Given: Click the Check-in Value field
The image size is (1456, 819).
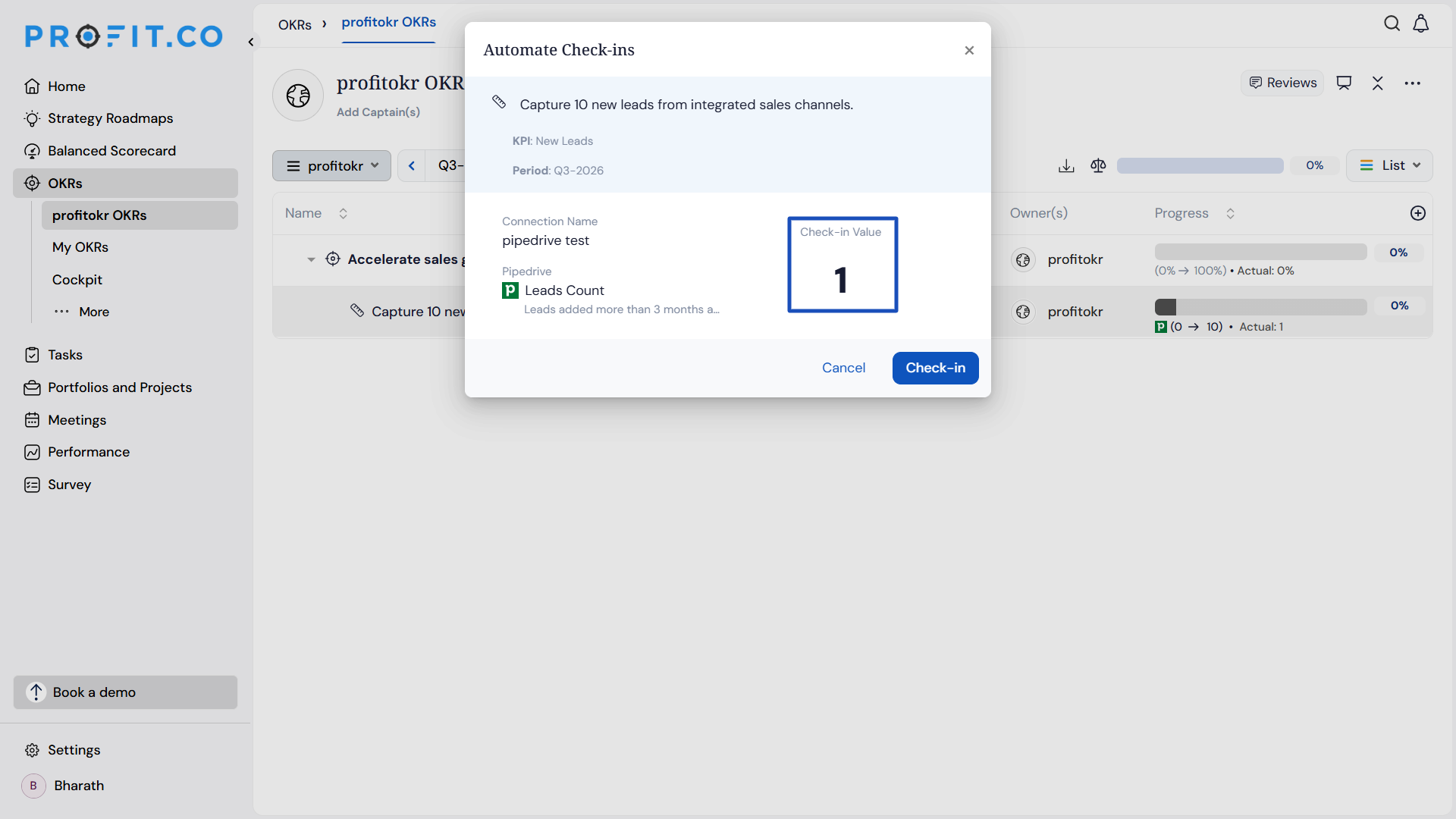Looking at the screenshot, I should click(x=843, y=265).
